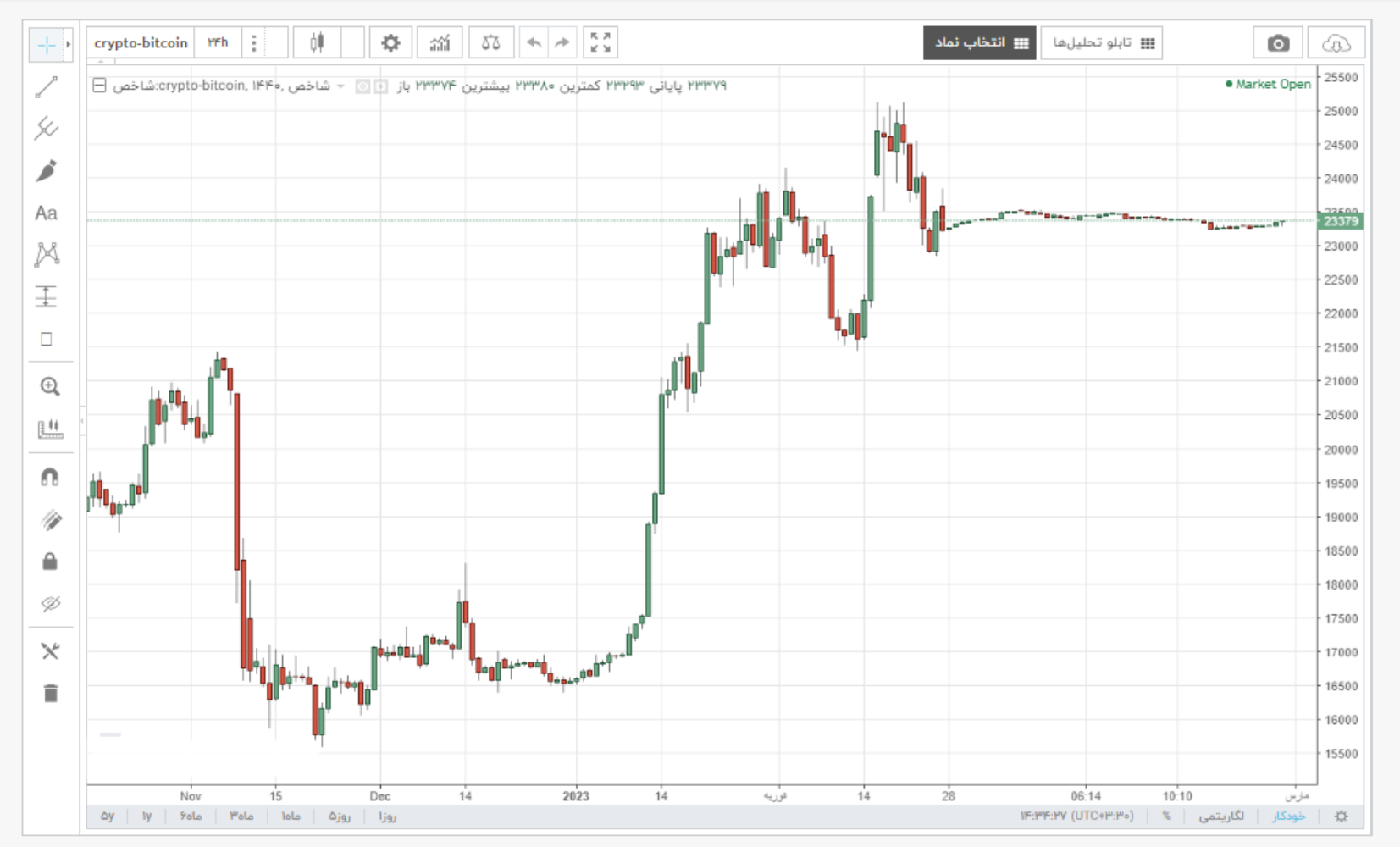This screenshot has height=847, width=1400.
Task: Remove drawings with trash icon
Action: [51, 693]
